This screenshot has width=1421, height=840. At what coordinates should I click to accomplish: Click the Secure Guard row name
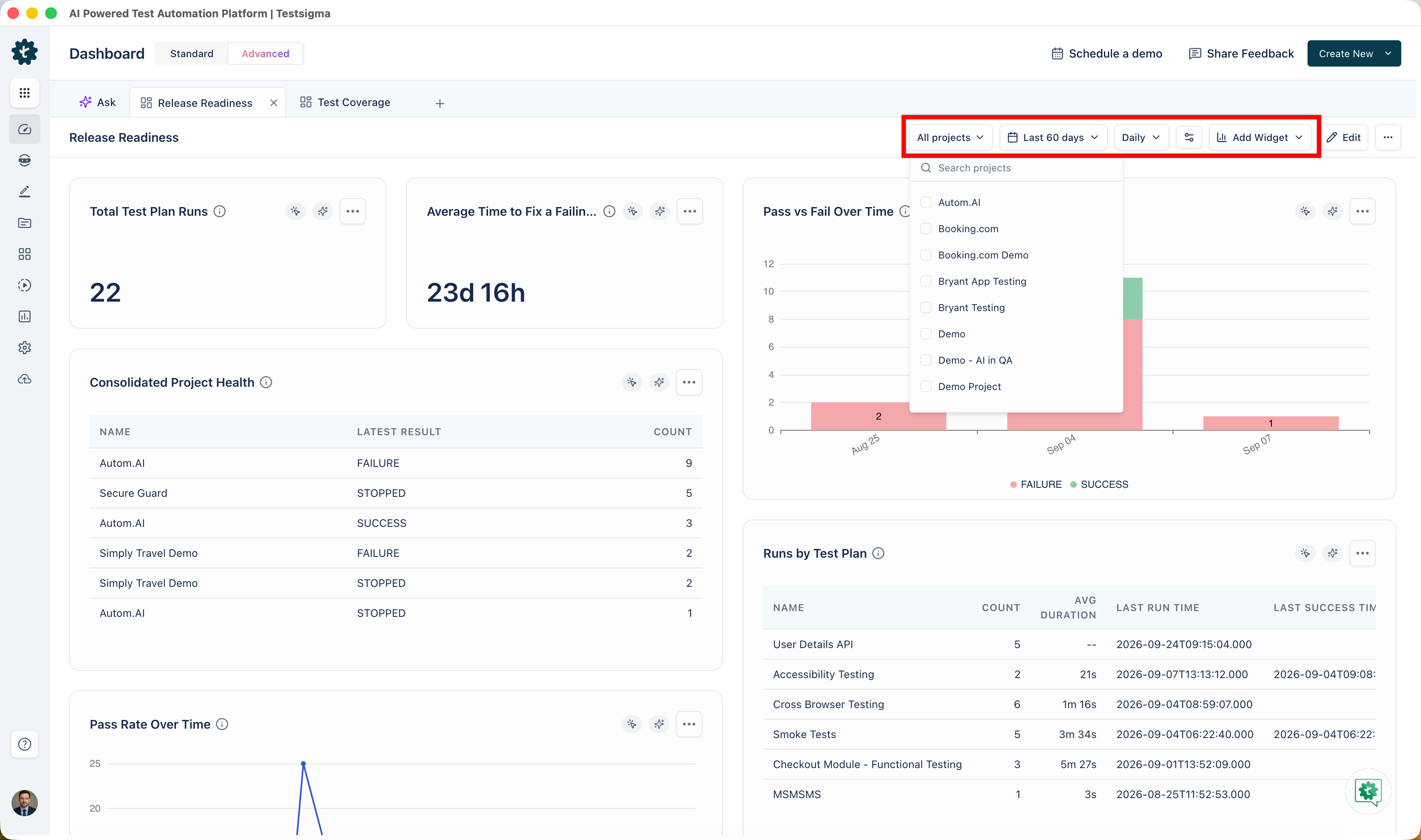pyautogui.click(x=133, y=493)
